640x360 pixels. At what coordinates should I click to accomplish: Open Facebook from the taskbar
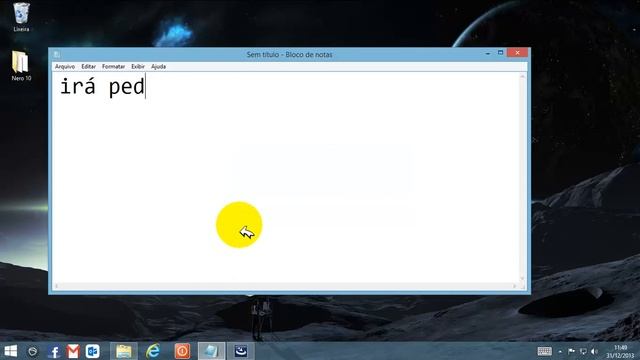[x=53, y=351]
